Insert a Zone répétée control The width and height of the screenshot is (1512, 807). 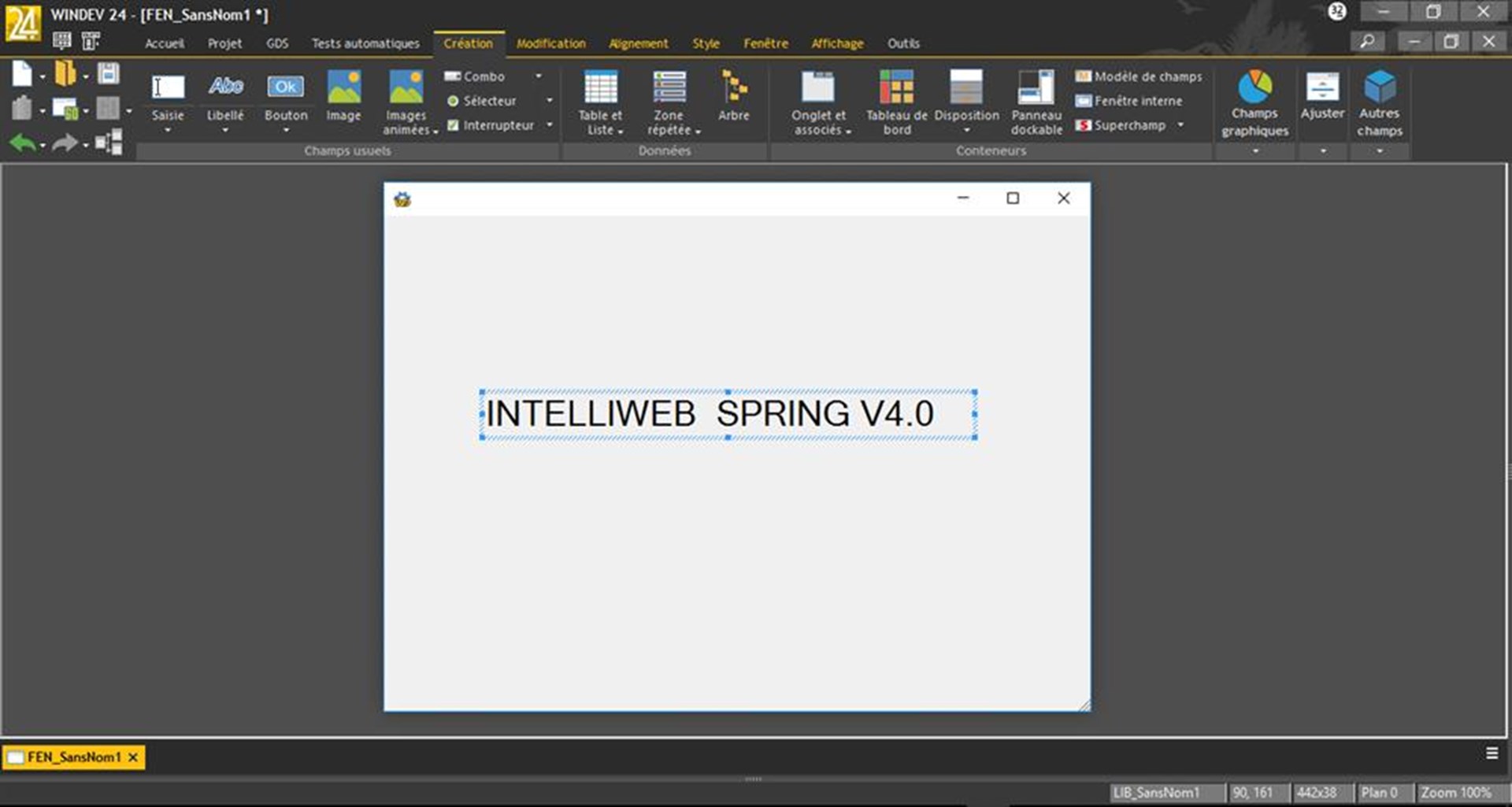pyautogui.click(x=669, y=102)
